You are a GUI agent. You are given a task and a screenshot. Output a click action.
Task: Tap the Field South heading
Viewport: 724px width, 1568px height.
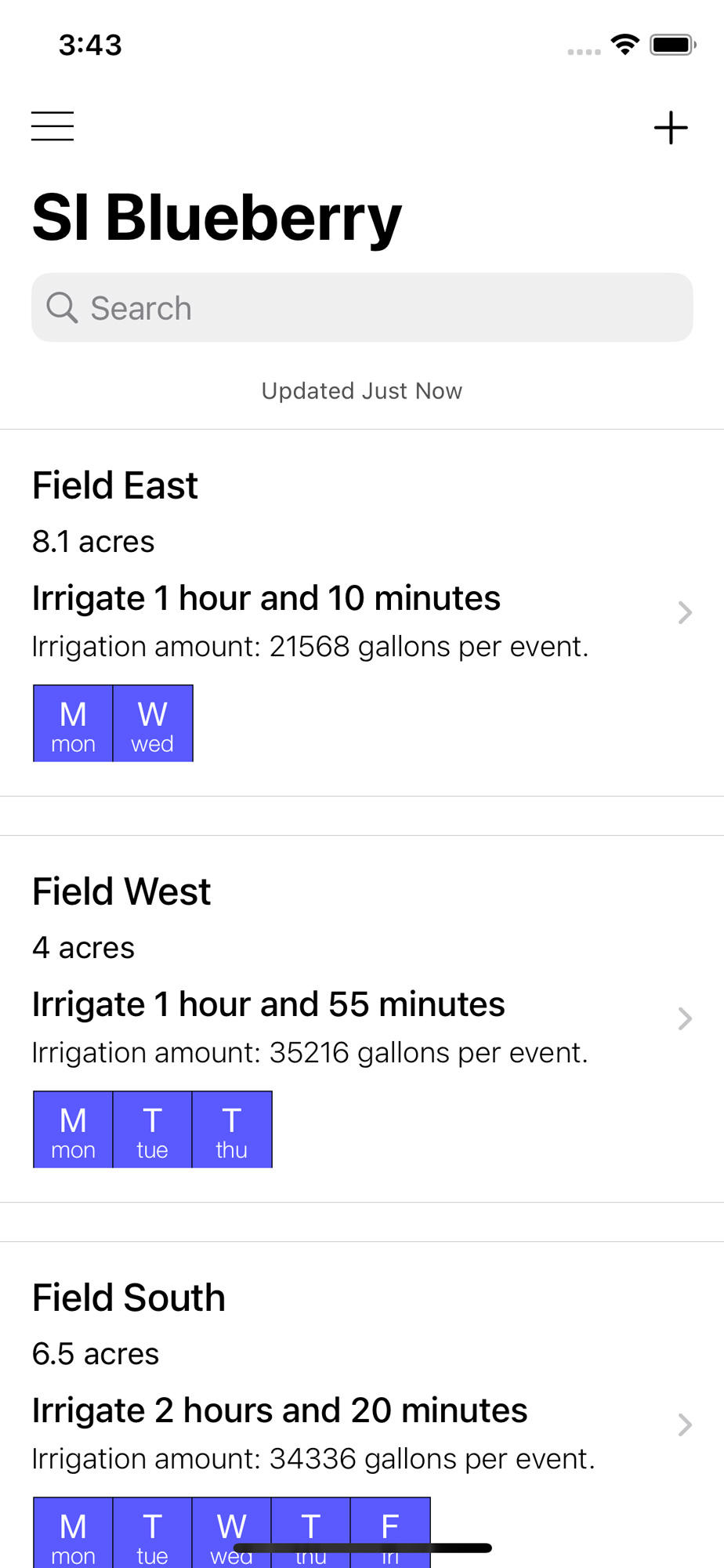click(129, 1298)
